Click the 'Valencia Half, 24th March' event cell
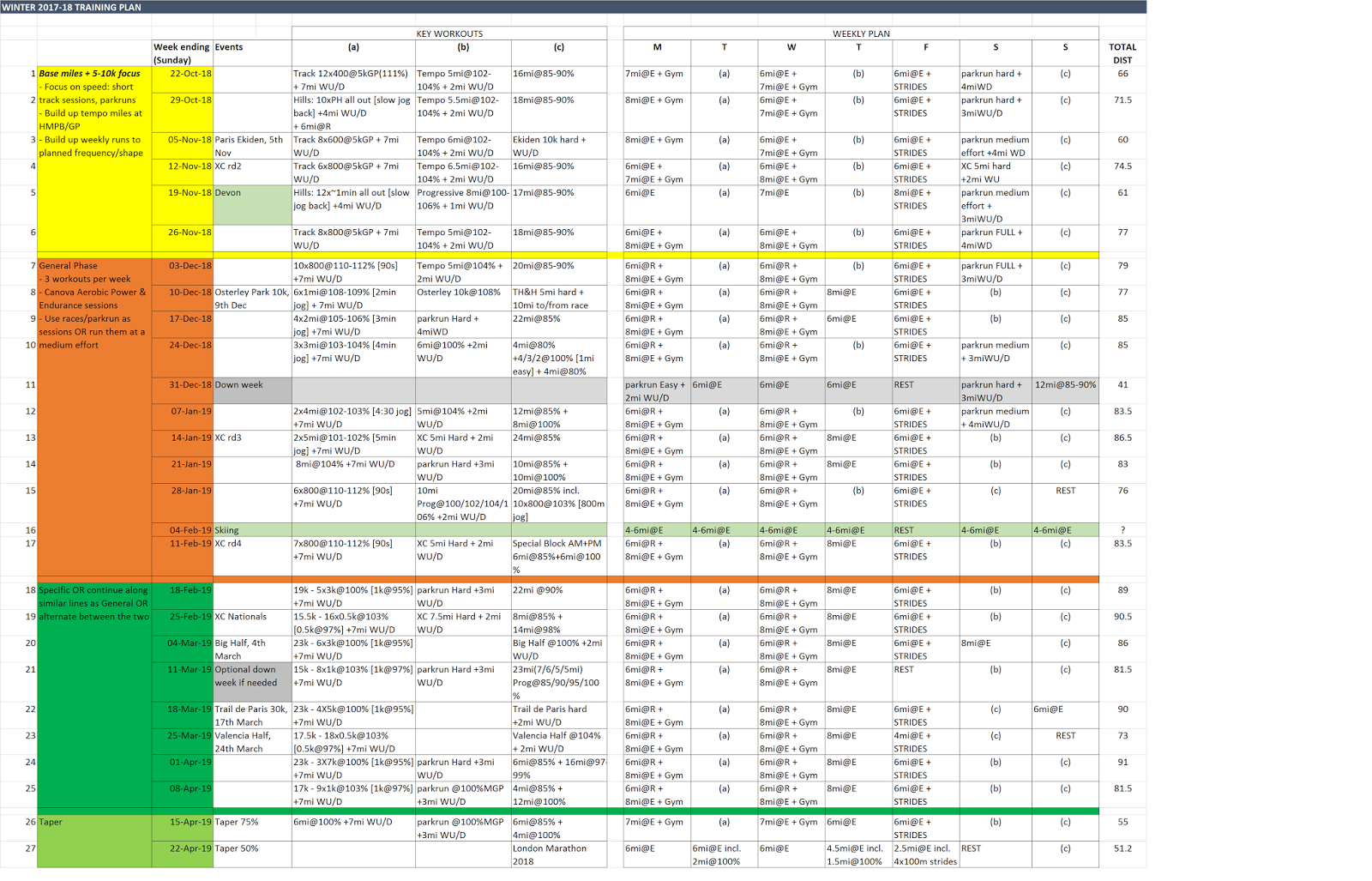 point(252,742)
